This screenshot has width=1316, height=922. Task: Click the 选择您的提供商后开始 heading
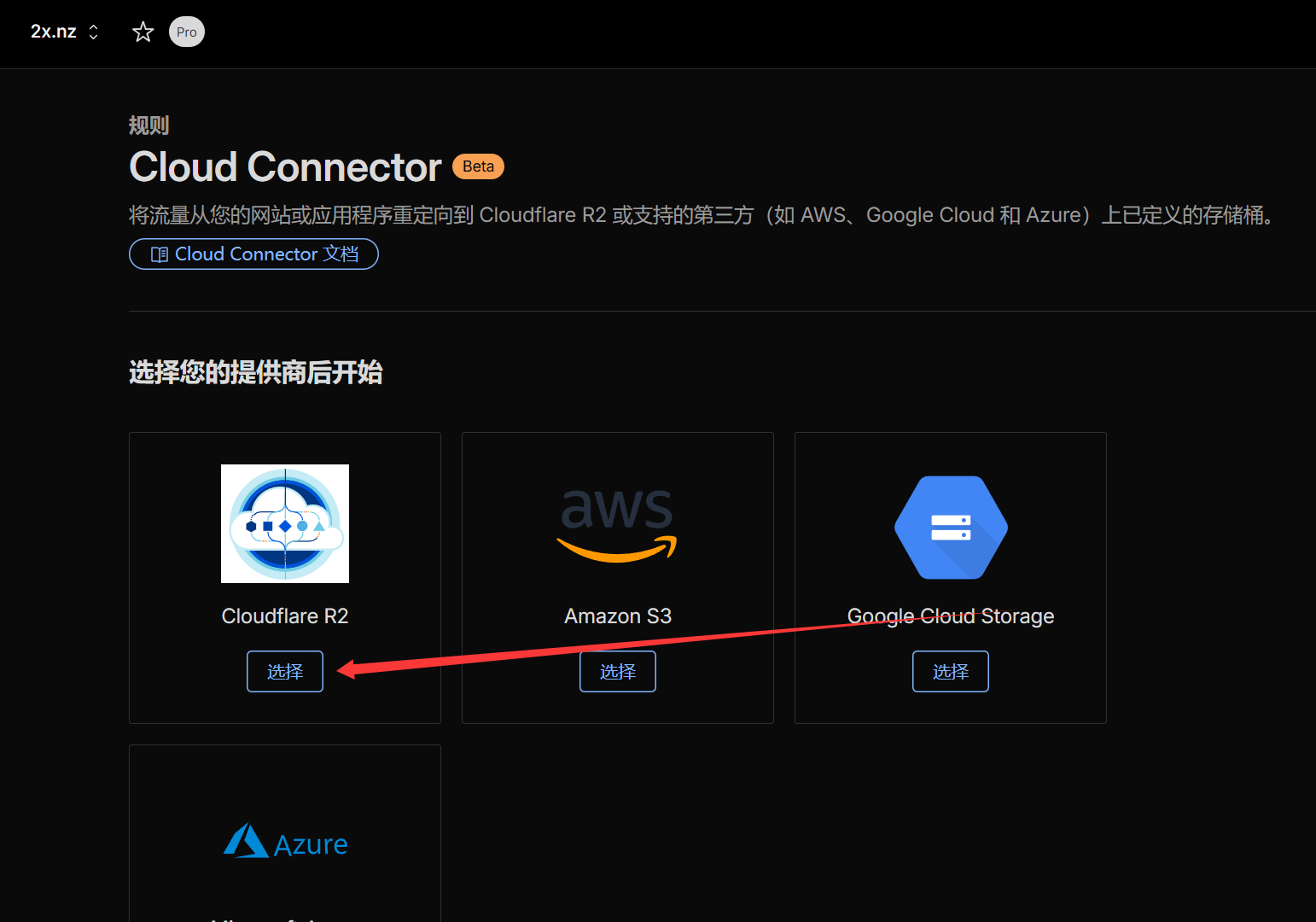click(x=255, y=372)
